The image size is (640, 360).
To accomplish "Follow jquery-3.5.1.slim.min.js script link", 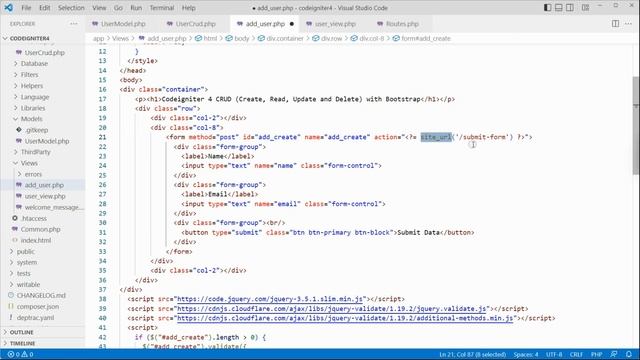I will coord(270,299).
